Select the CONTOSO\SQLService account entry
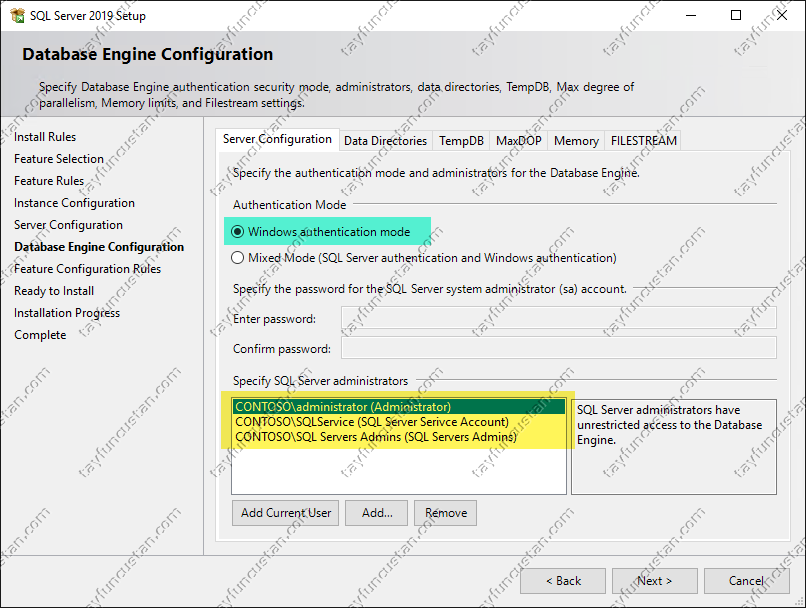 (399, 421)
